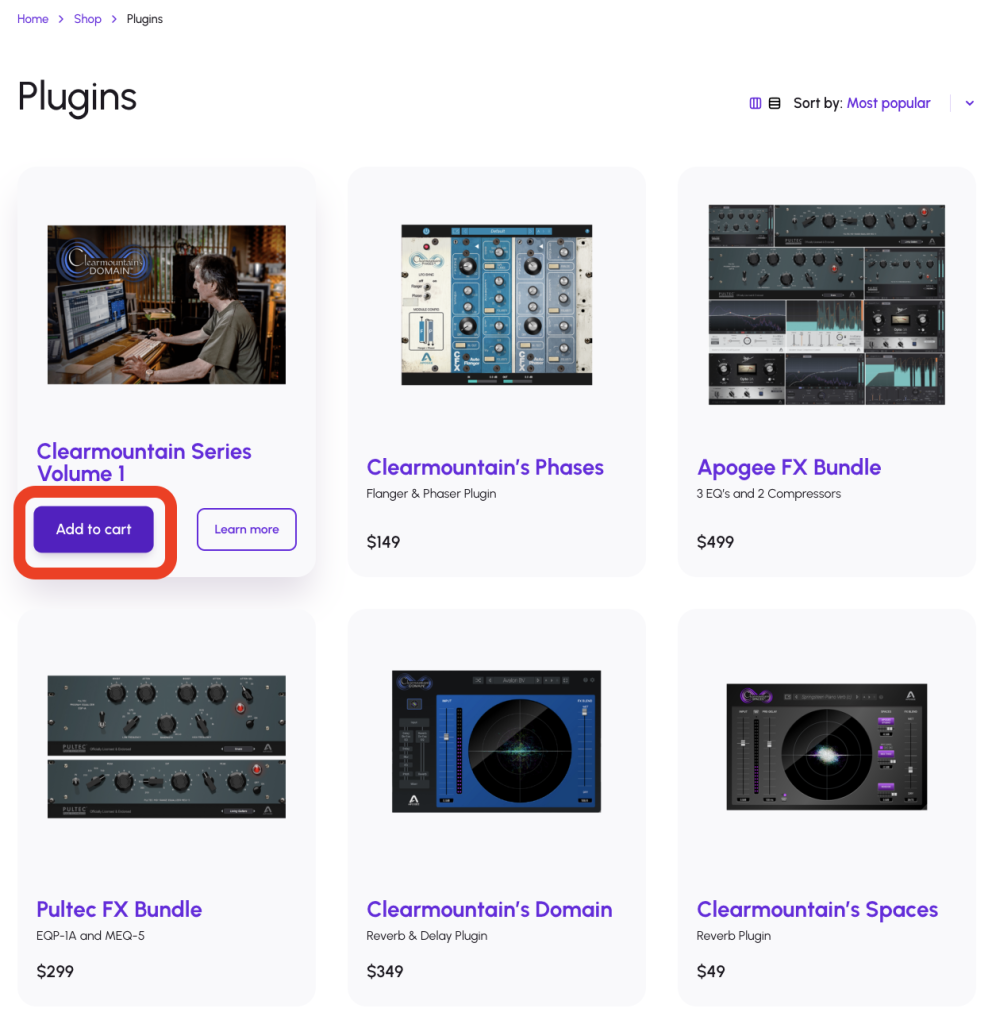Click the Clearmountain's Spaces title

click(817, 909)
